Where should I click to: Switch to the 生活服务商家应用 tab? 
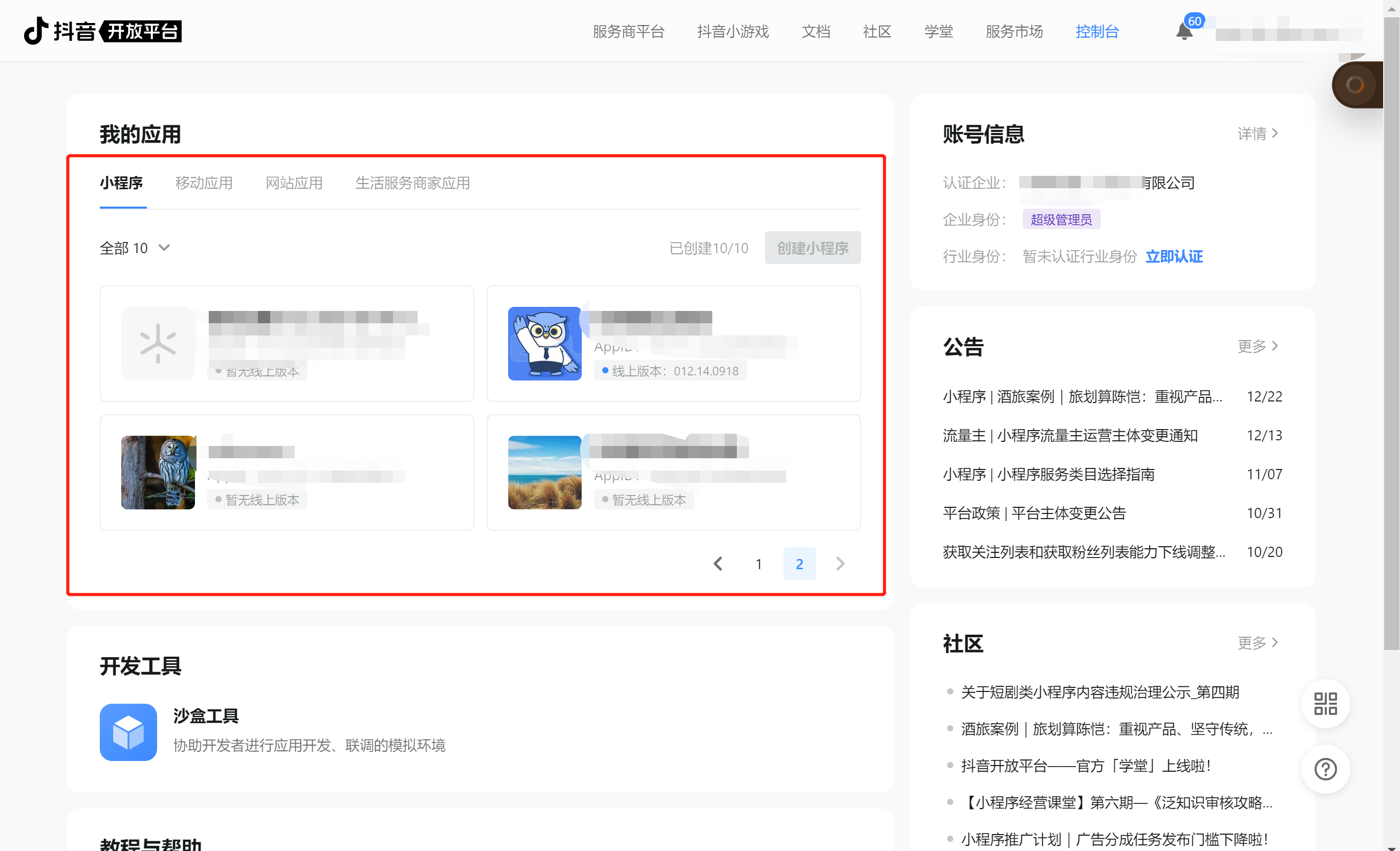pos(412,183)
